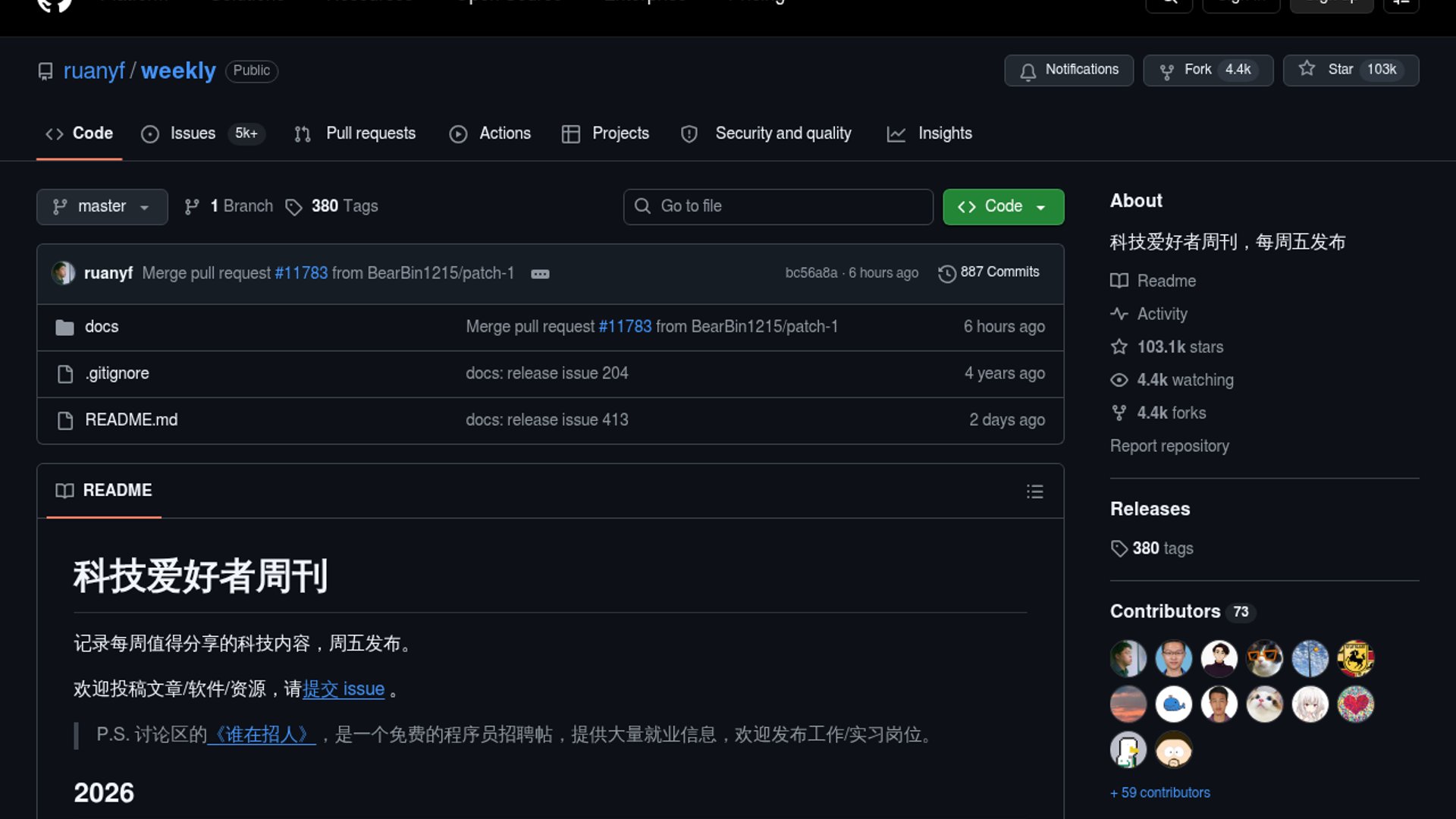1456x819 pixels.
Task: Open pull request #11783 in the latest commit message
Action: pos(301,273)
